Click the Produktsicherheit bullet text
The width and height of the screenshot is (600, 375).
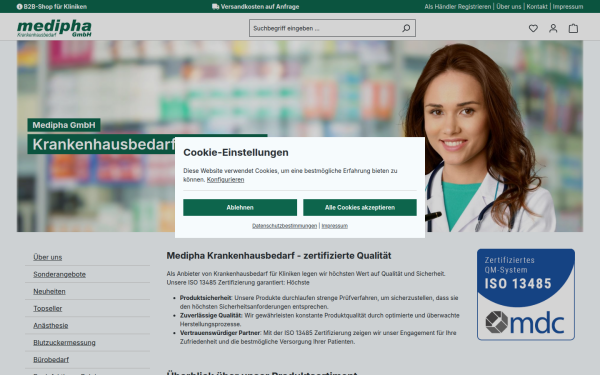pyautogui.click(x=319, y=302)
